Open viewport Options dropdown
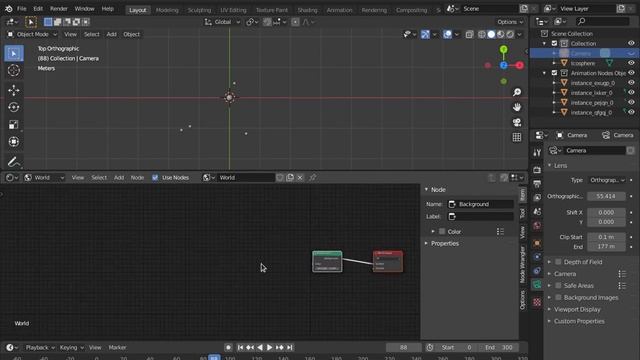Screen dimensions: 640x360 [510, 22]
